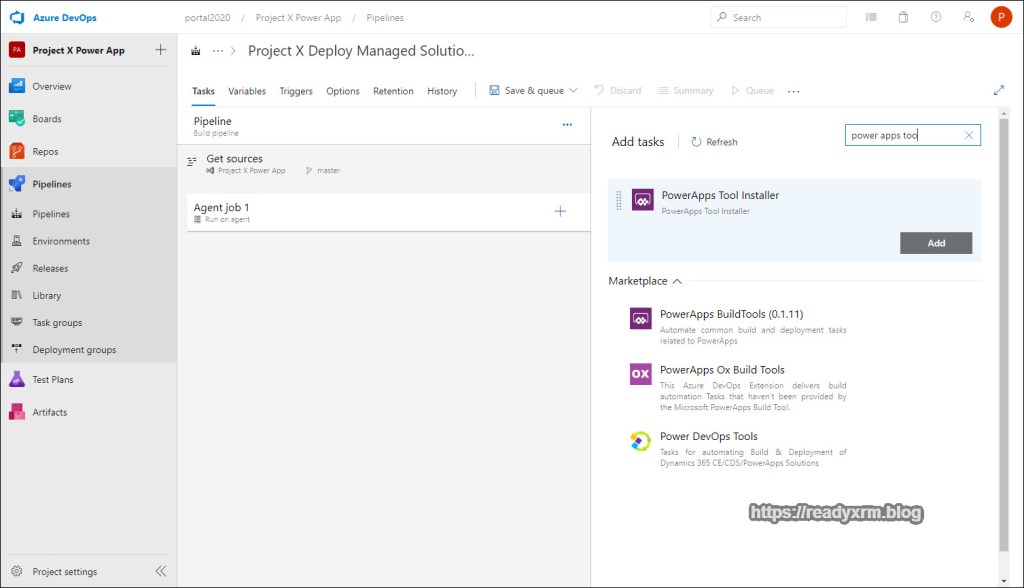Refresh the Add tasks list
The image size is (1024, 588).
pos(714,142)
